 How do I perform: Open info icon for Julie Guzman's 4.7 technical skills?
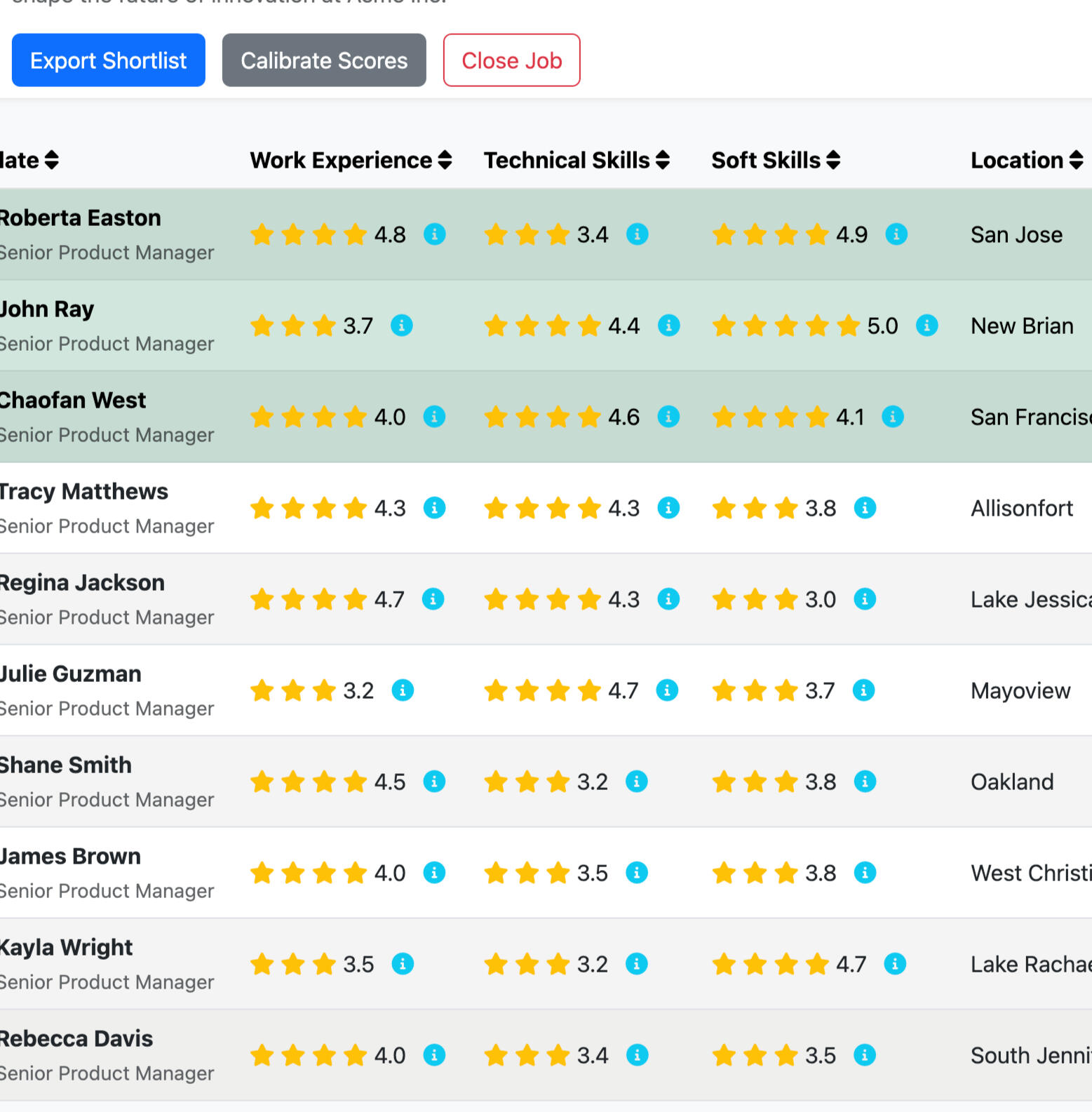pyautogui.click(x=666, y=690)
